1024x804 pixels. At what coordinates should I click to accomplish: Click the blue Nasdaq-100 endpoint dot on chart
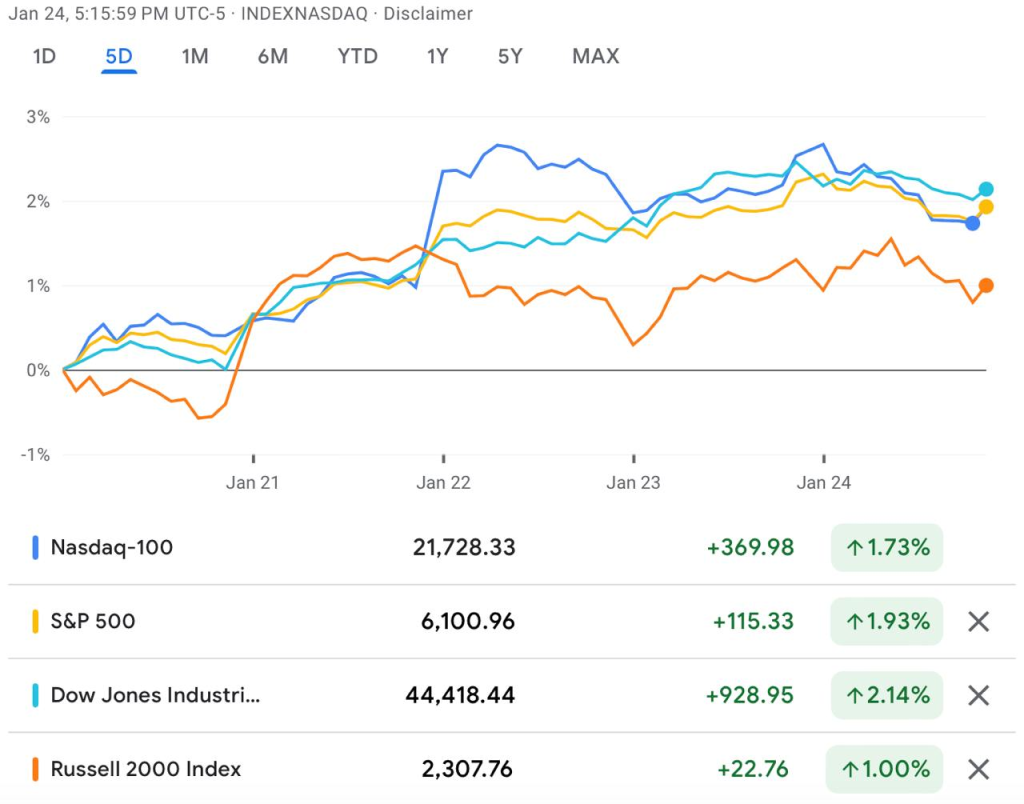click(972, 223)
